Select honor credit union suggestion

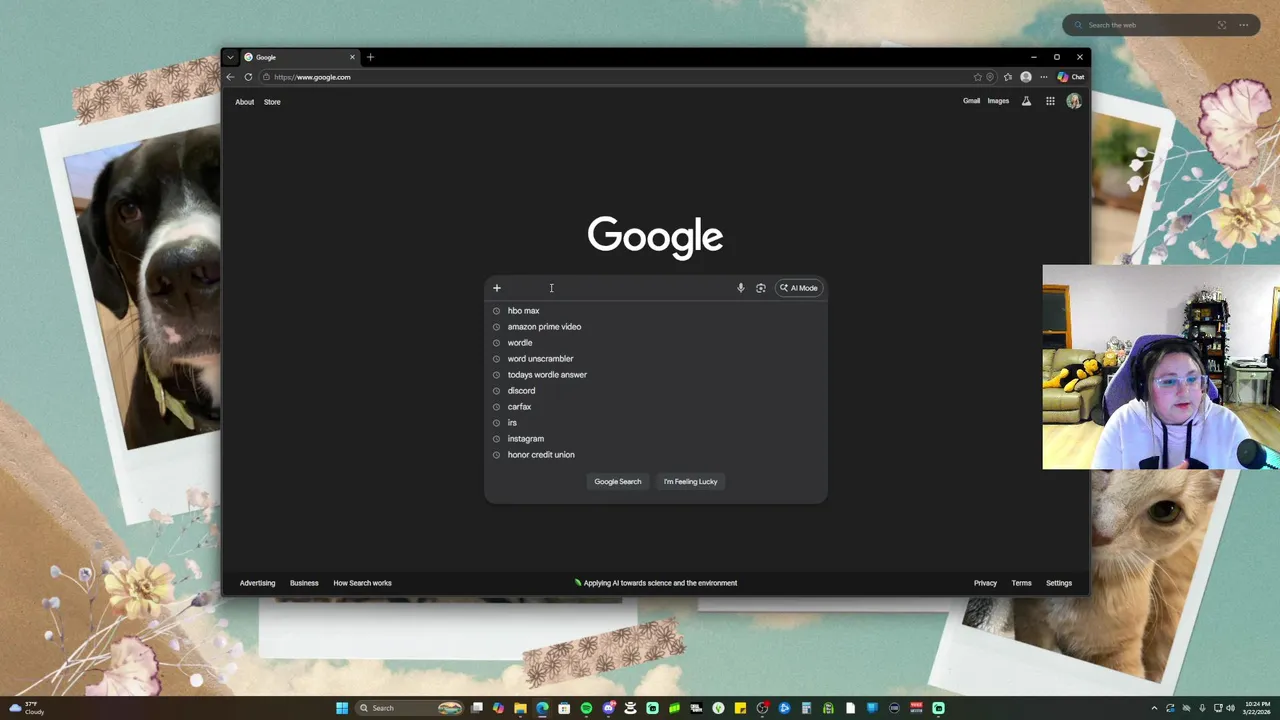pos(656,455)
